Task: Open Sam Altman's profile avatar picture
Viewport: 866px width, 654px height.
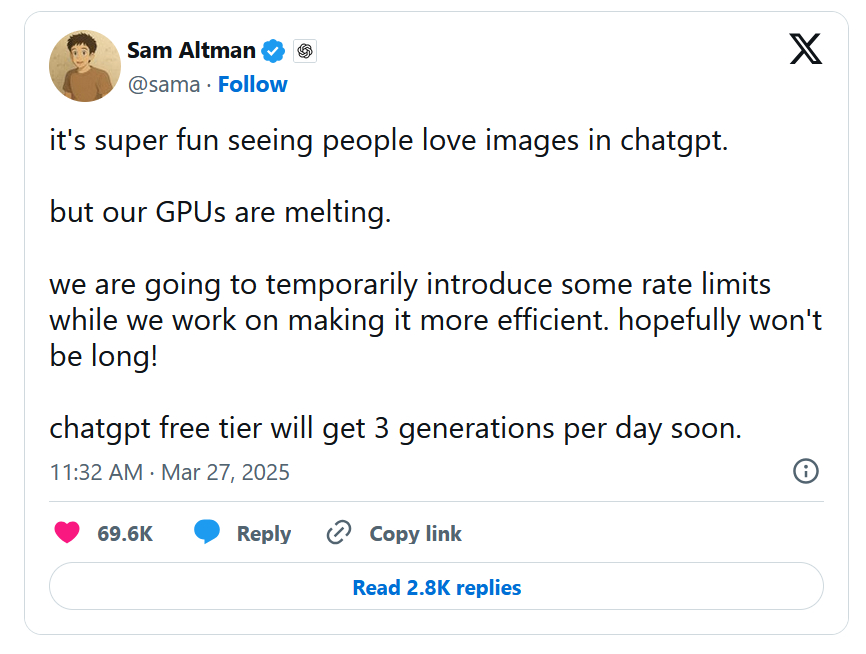Action: tap(85, 66)
